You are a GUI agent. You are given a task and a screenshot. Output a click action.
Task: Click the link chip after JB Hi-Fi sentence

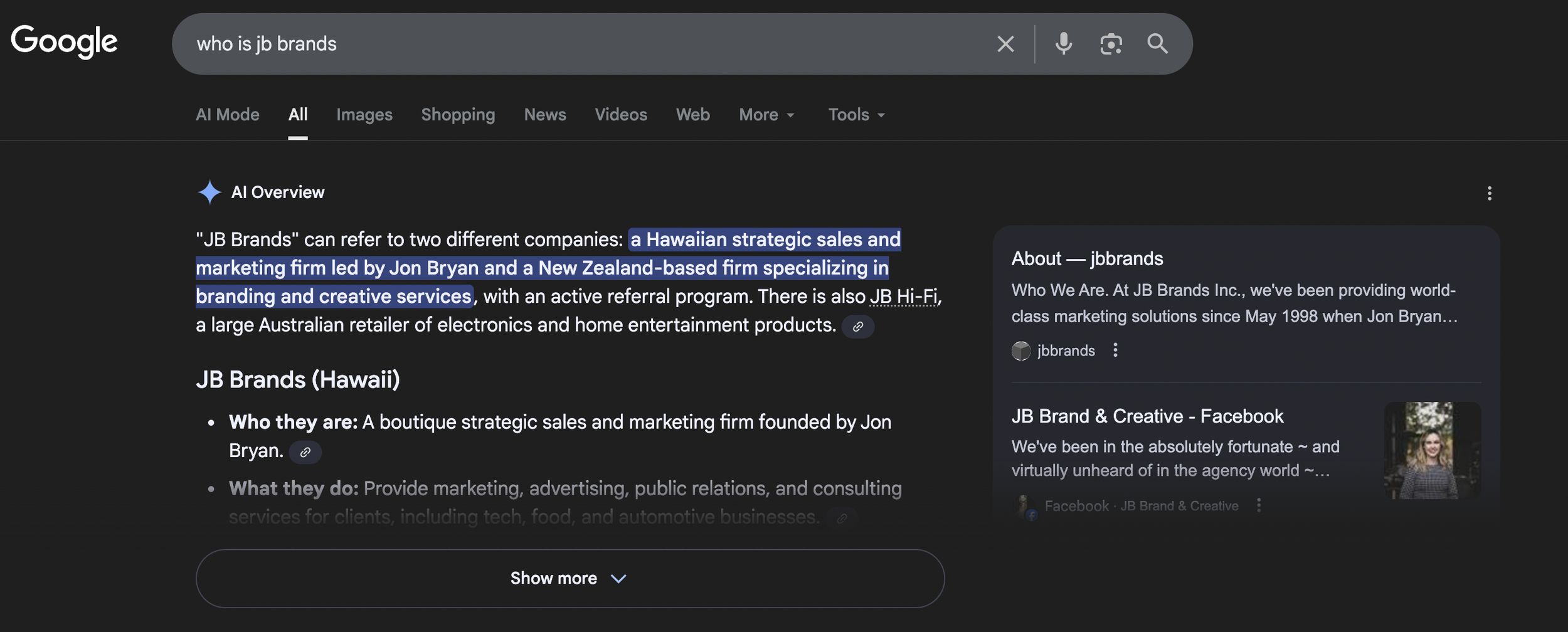858,326
